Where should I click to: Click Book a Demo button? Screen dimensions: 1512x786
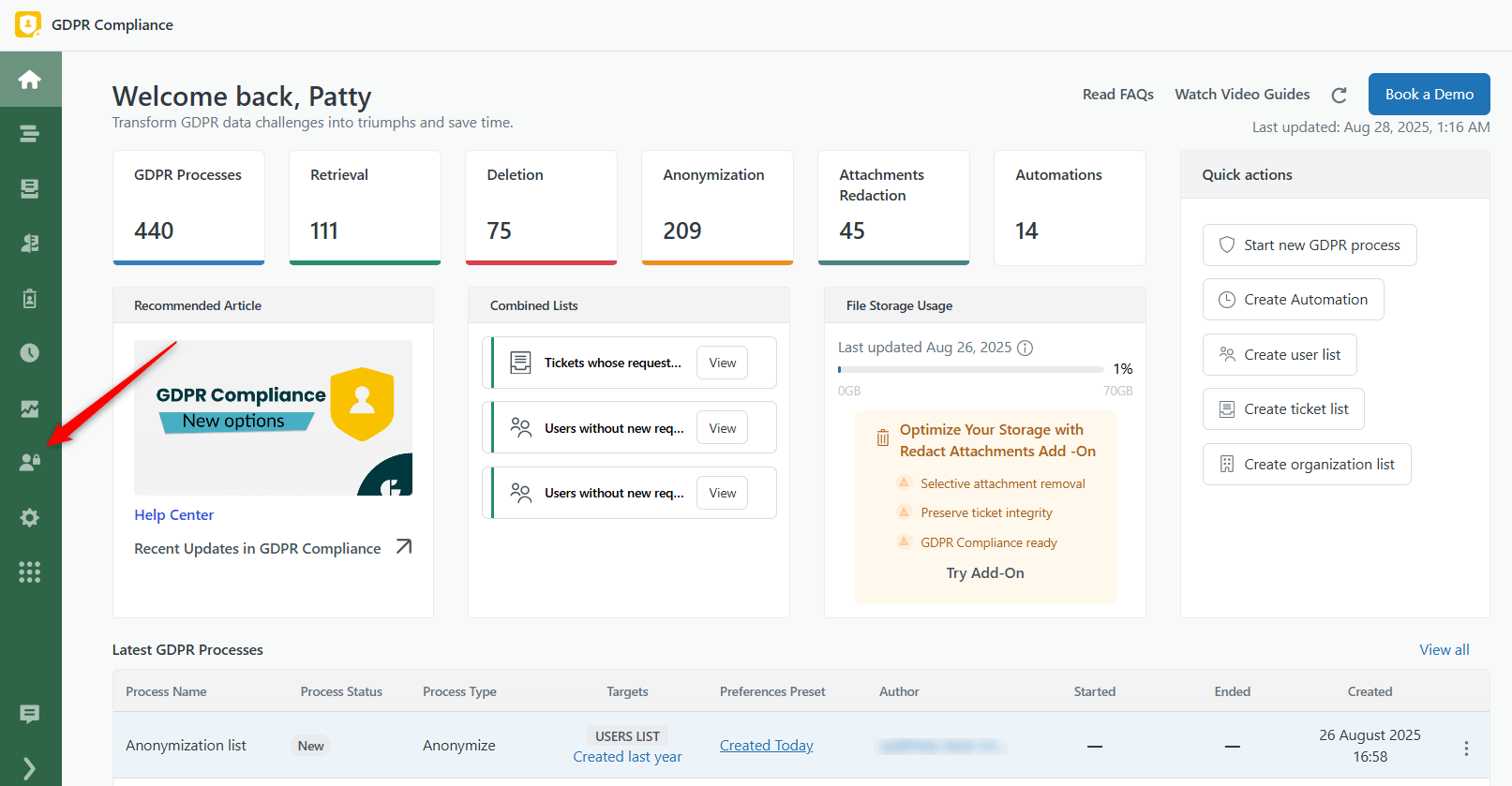1430,94
